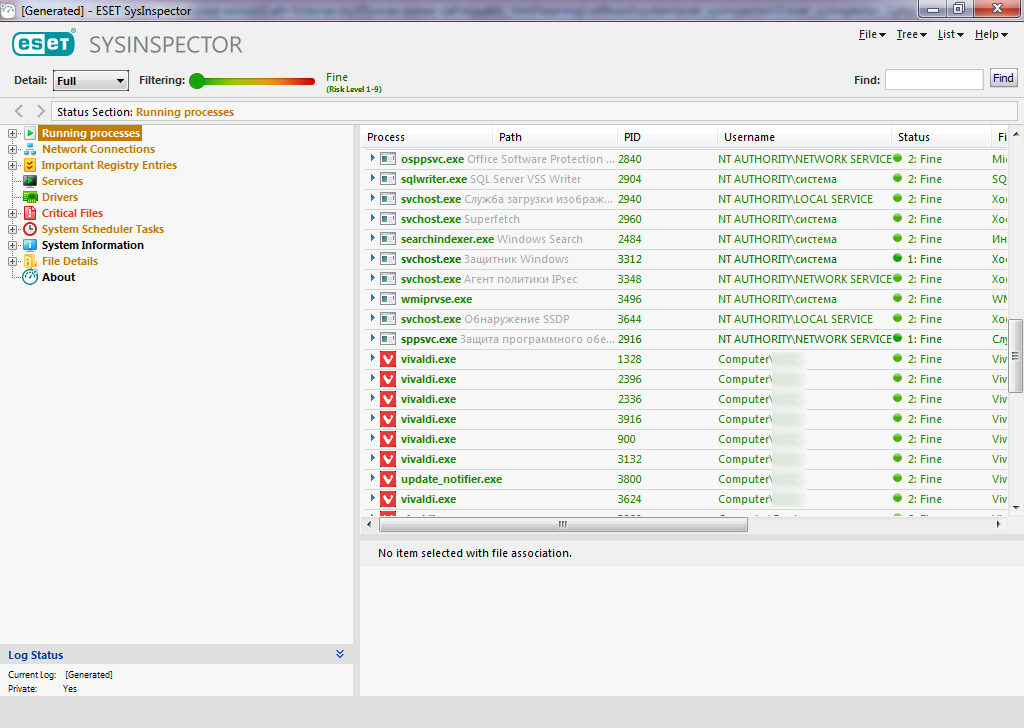
Task: Click the Drivers icon in tree
Action: click(x=30, y=197)
